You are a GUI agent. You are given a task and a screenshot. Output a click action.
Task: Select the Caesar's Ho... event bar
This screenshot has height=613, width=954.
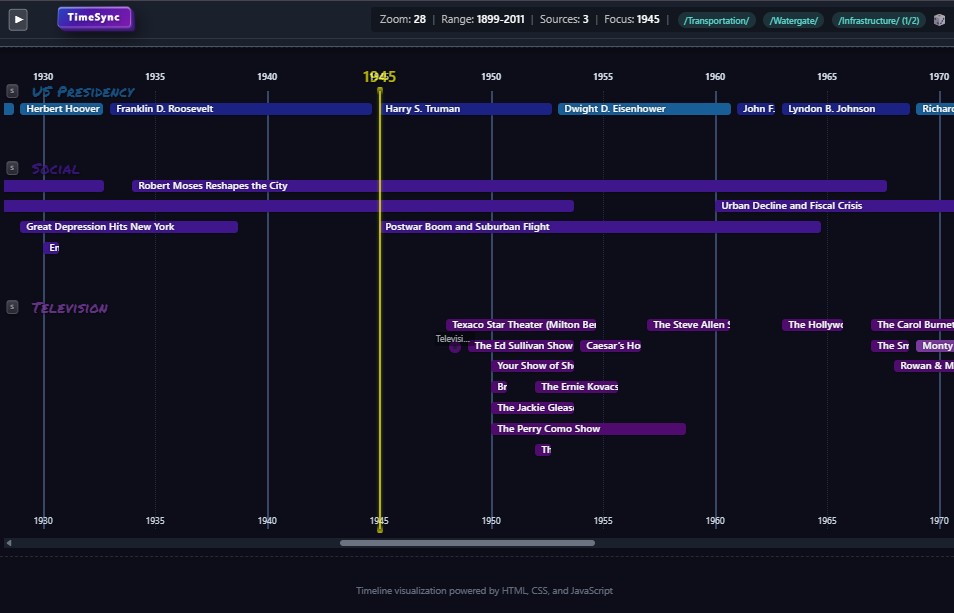click(x=610, y=345)
